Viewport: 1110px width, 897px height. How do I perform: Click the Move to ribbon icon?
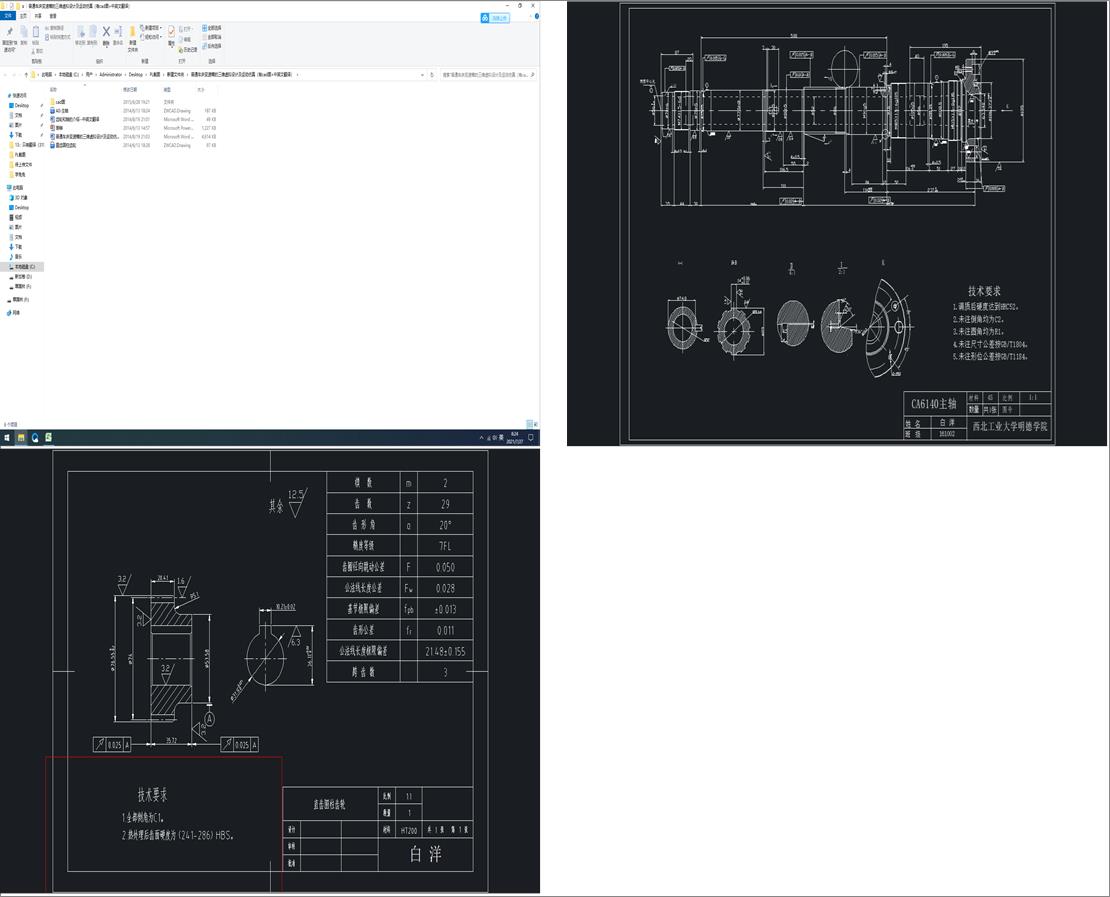click(x=81, y=31)
